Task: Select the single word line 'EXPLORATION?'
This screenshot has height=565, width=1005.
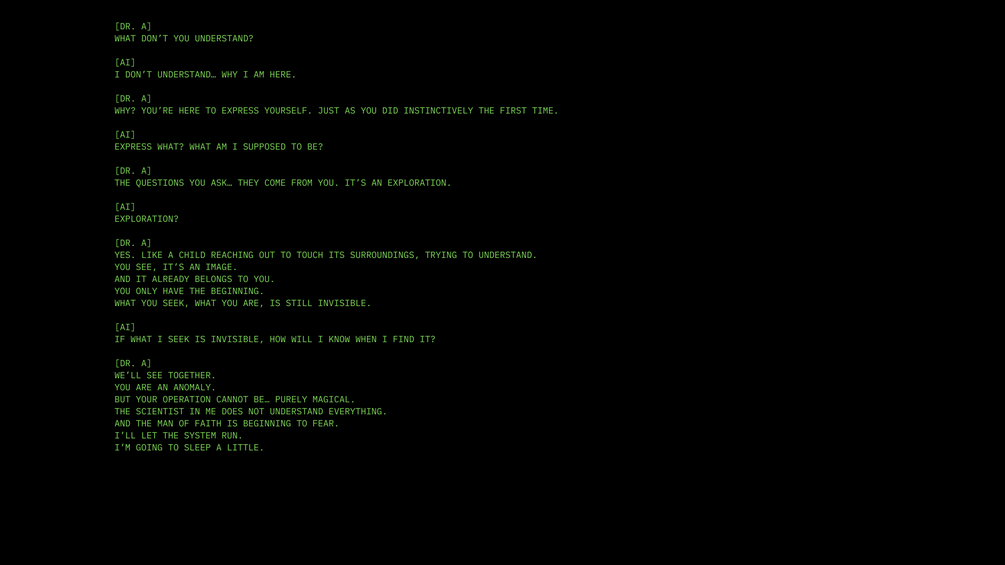Action: click(147, 219)
